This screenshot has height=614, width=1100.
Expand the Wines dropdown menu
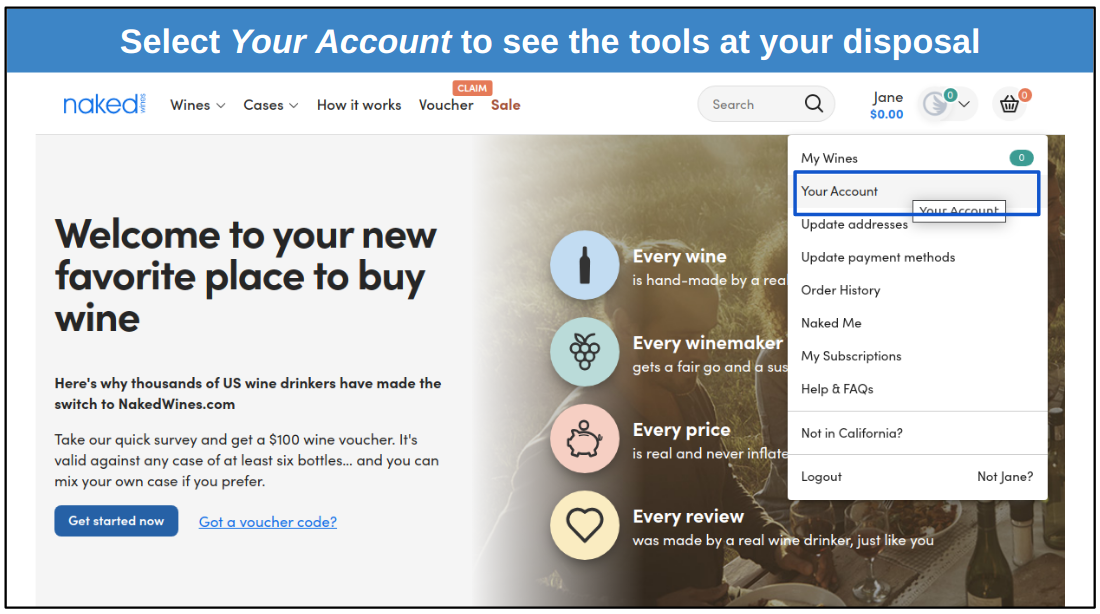(x=197, y=105)
